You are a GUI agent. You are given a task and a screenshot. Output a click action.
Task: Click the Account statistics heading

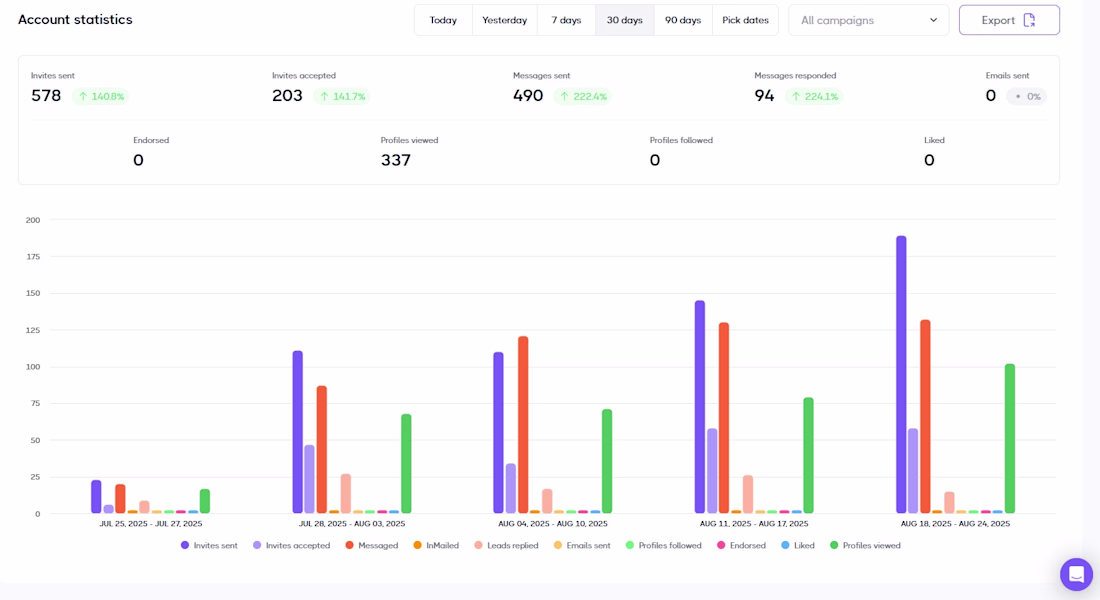tap(75, 20)
